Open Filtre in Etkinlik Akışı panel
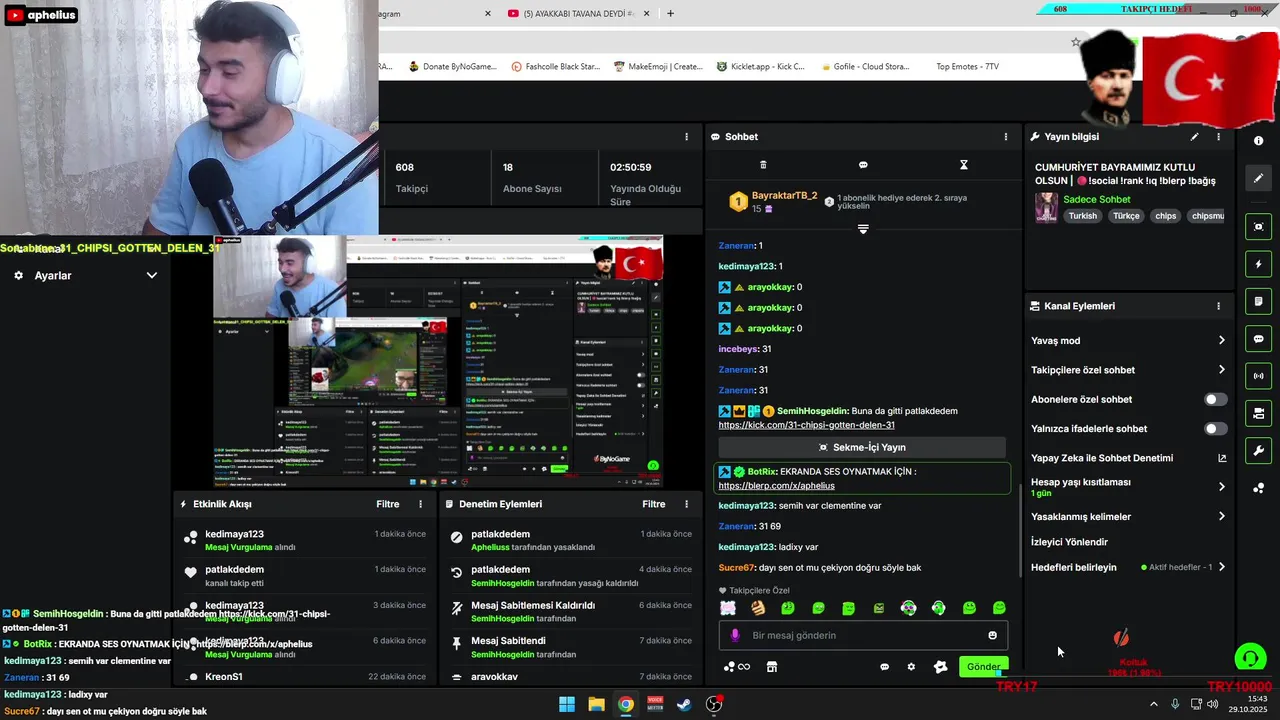1280x720 pixels. [388, 505]
